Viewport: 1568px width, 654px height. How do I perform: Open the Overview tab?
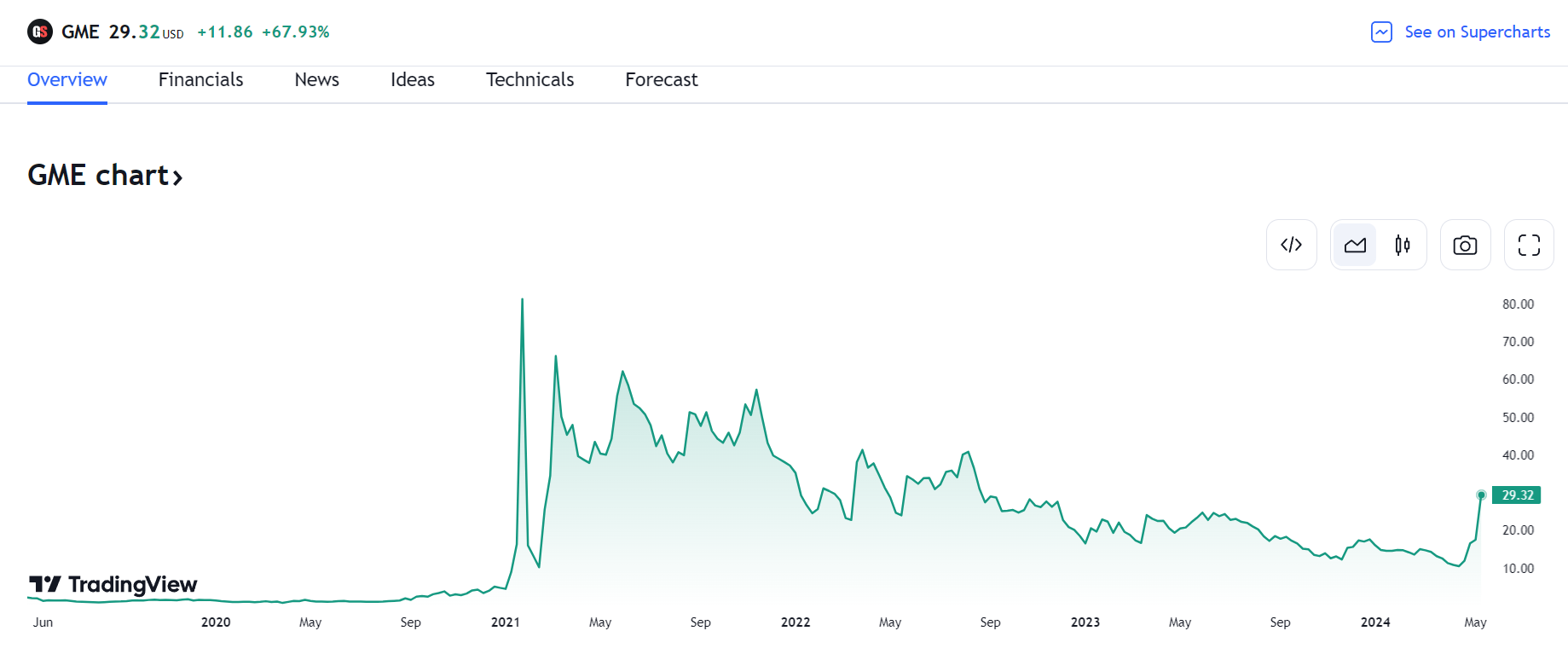[x=67, y=80]
